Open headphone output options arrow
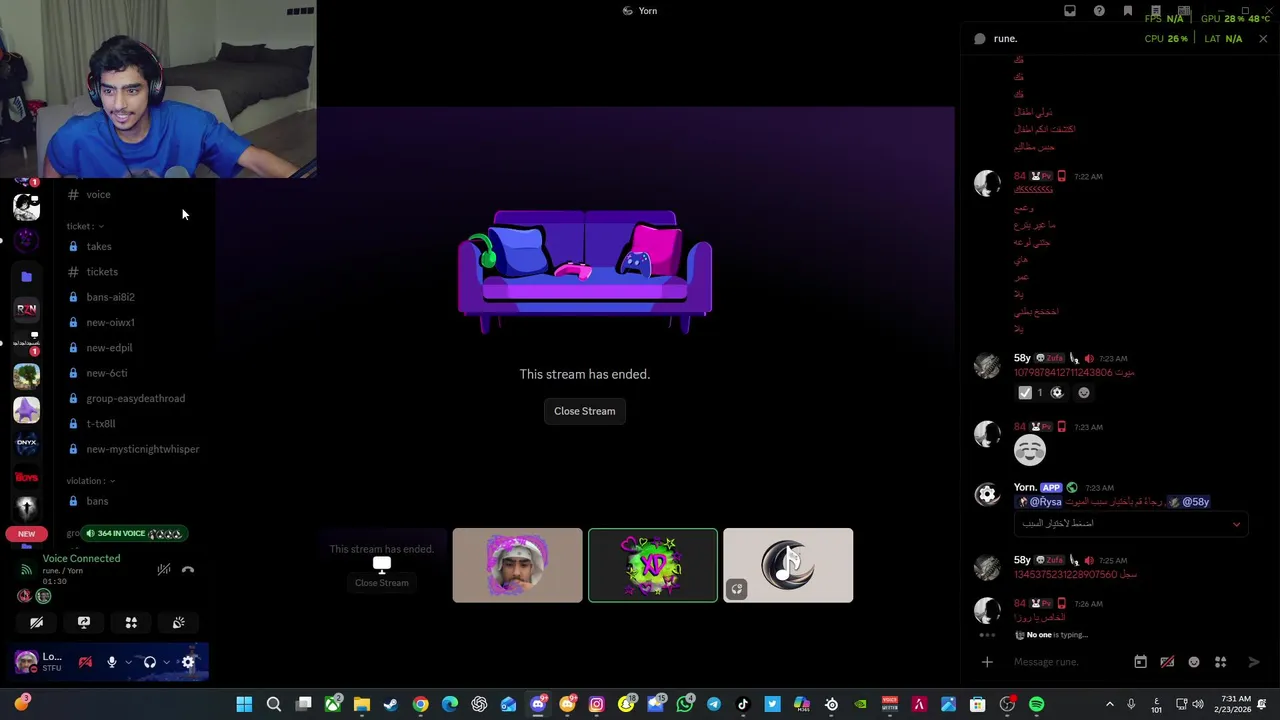 click(x=166, y=662)
